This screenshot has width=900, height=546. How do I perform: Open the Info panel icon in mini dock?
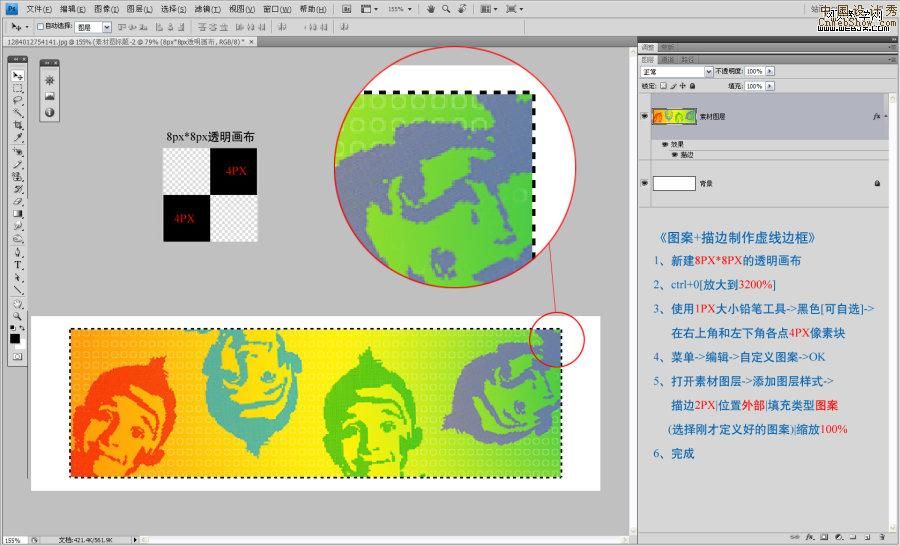pos(50,113)
